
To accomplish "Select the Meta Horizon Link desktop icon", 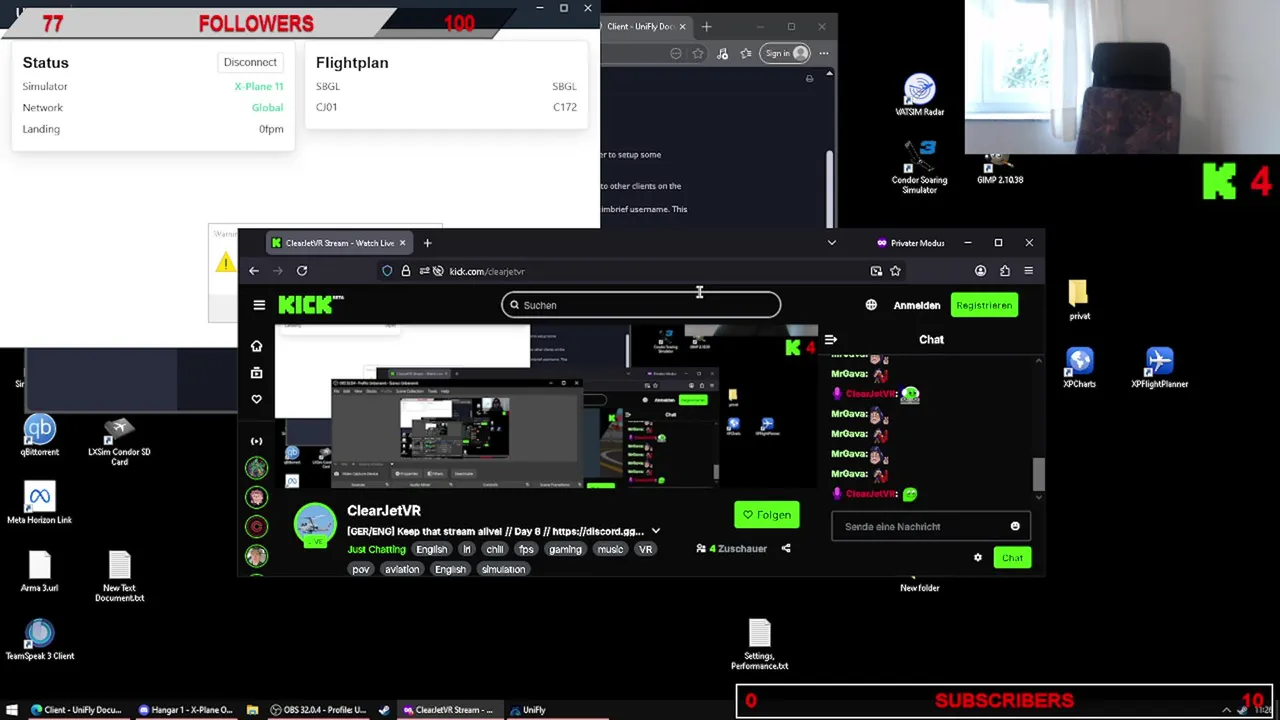I will tap(39, 504).
